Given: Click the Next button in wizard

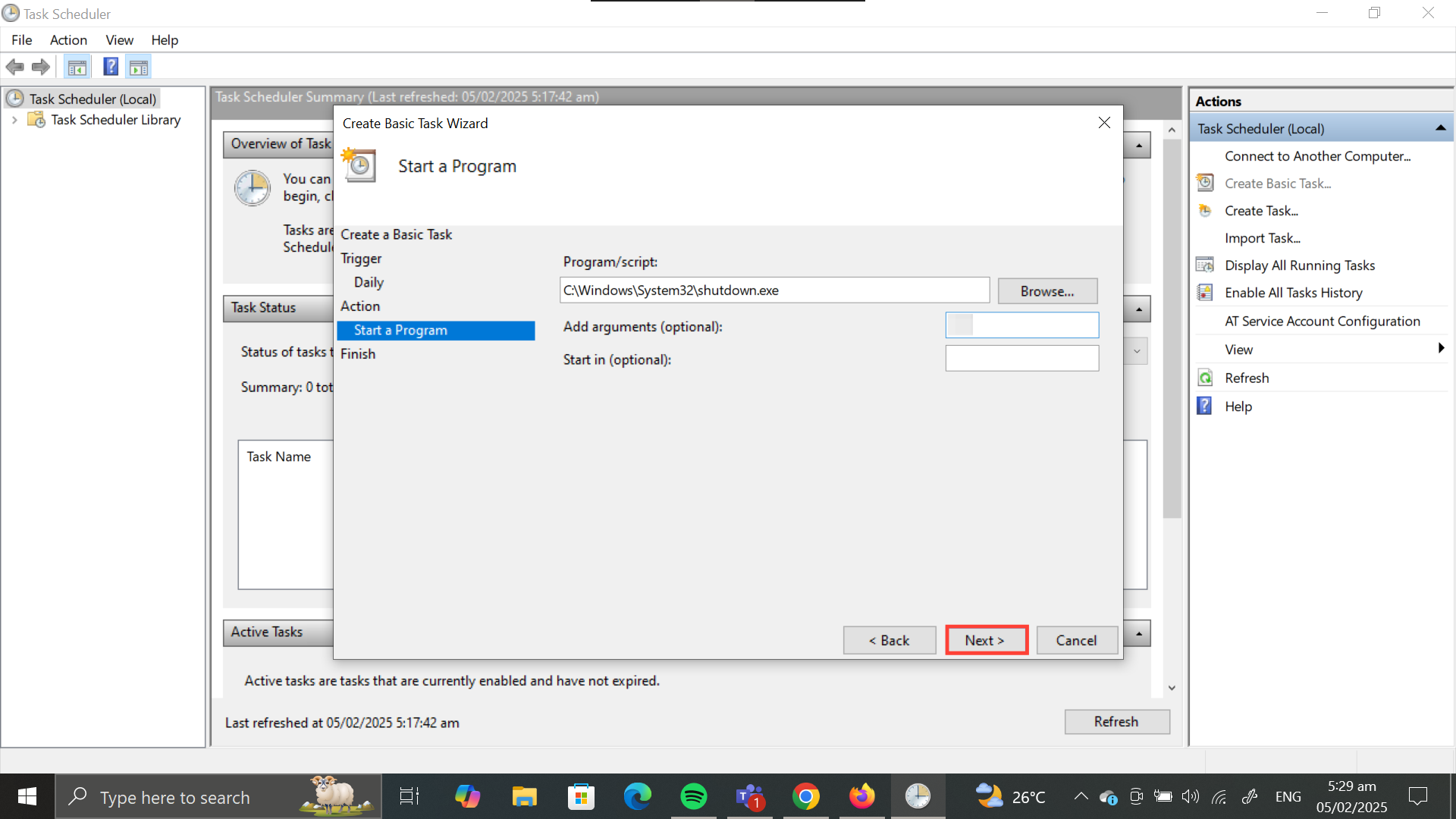Looking at the screenshot, I should click(x=986, y=640).
